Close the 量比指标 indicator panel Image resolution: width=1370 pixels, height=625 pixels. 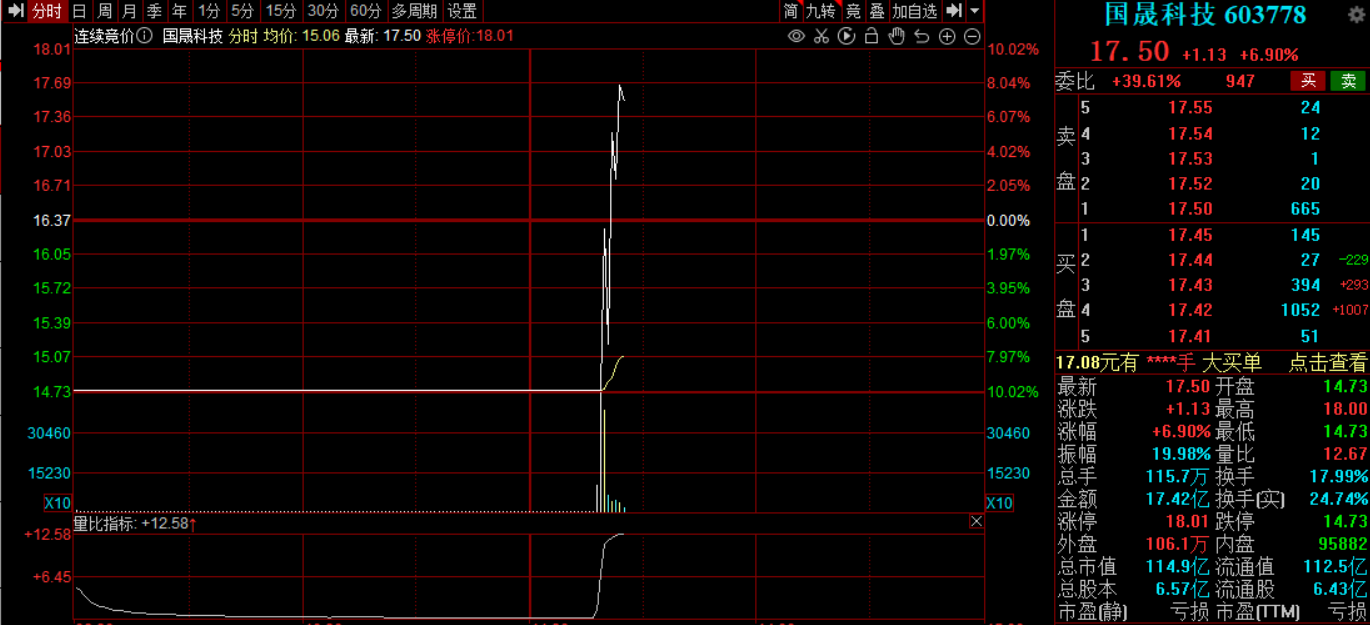[x=976, y=521]
